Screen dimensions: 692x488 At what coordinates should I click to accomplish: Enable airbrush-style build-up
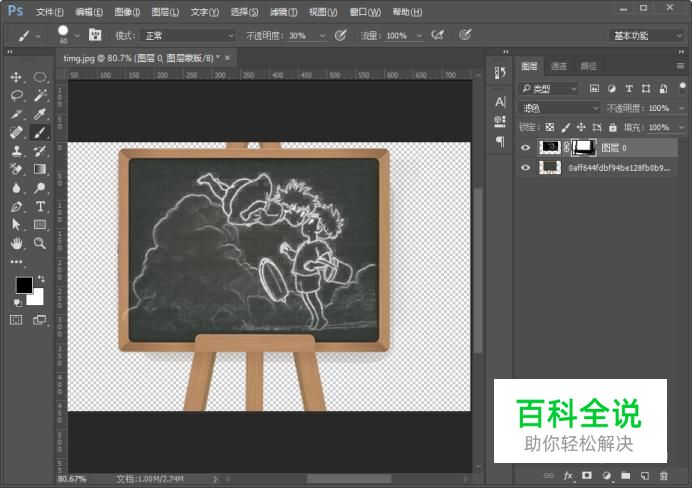tap(438, 35)
